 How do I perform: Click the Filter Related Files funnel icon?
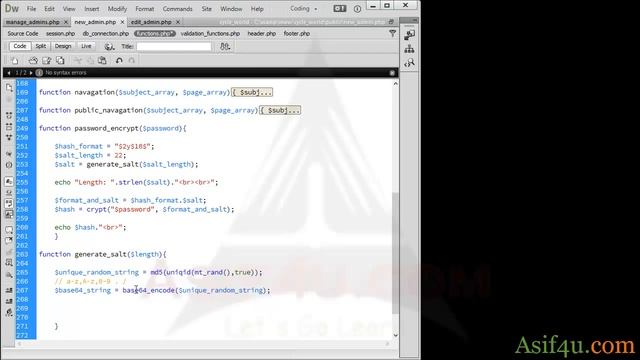pos(393,33)
